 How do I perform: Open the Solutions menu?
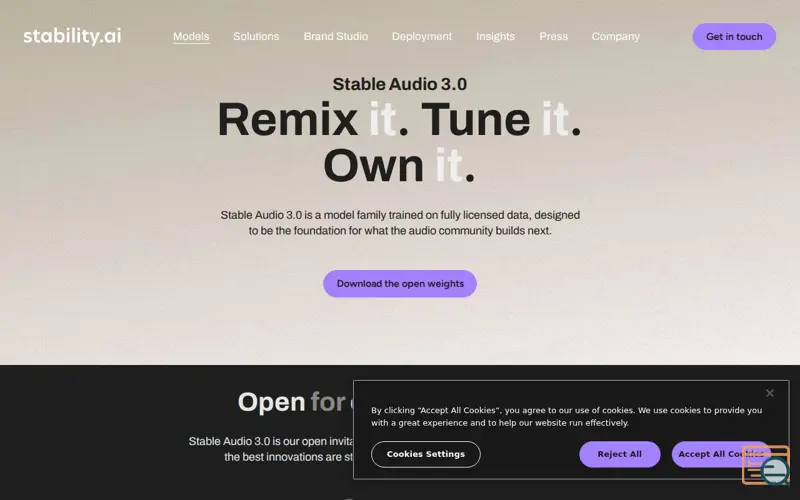pyautogui.click(x=256, y=36)
